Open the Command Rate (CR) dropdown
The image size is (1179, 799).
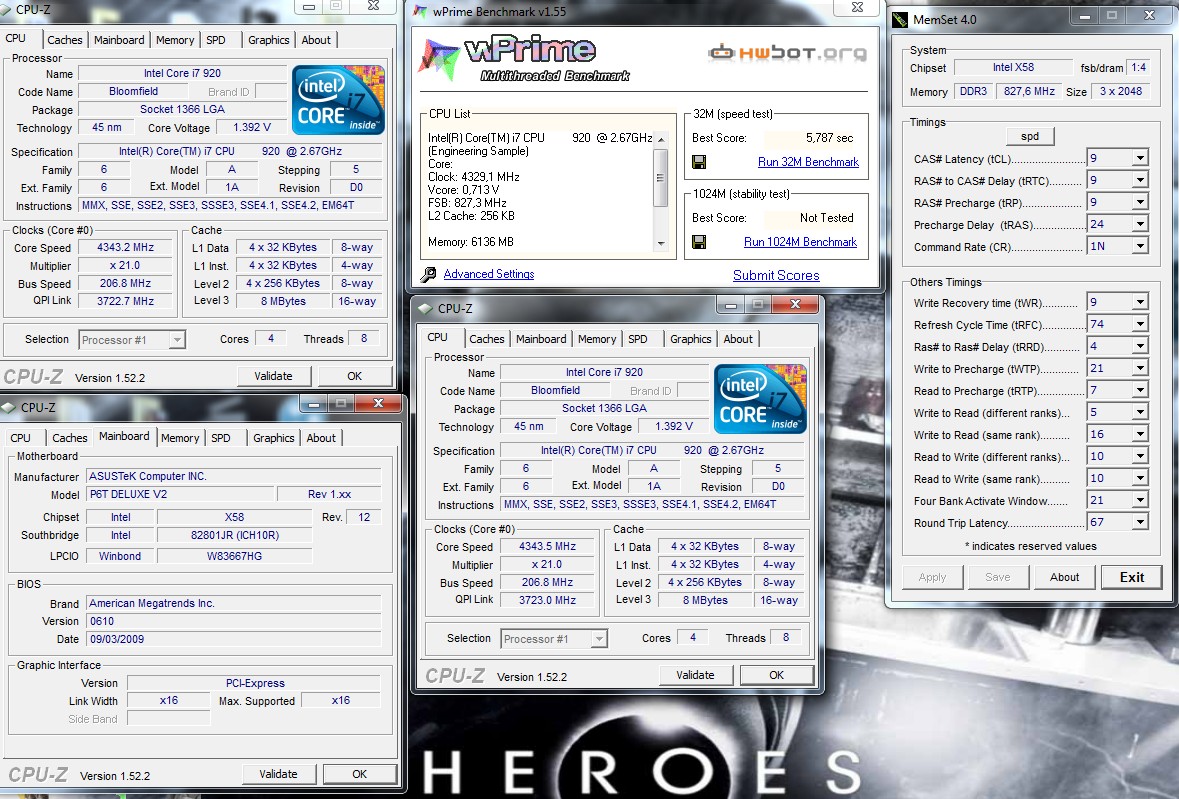point(1140,246)
